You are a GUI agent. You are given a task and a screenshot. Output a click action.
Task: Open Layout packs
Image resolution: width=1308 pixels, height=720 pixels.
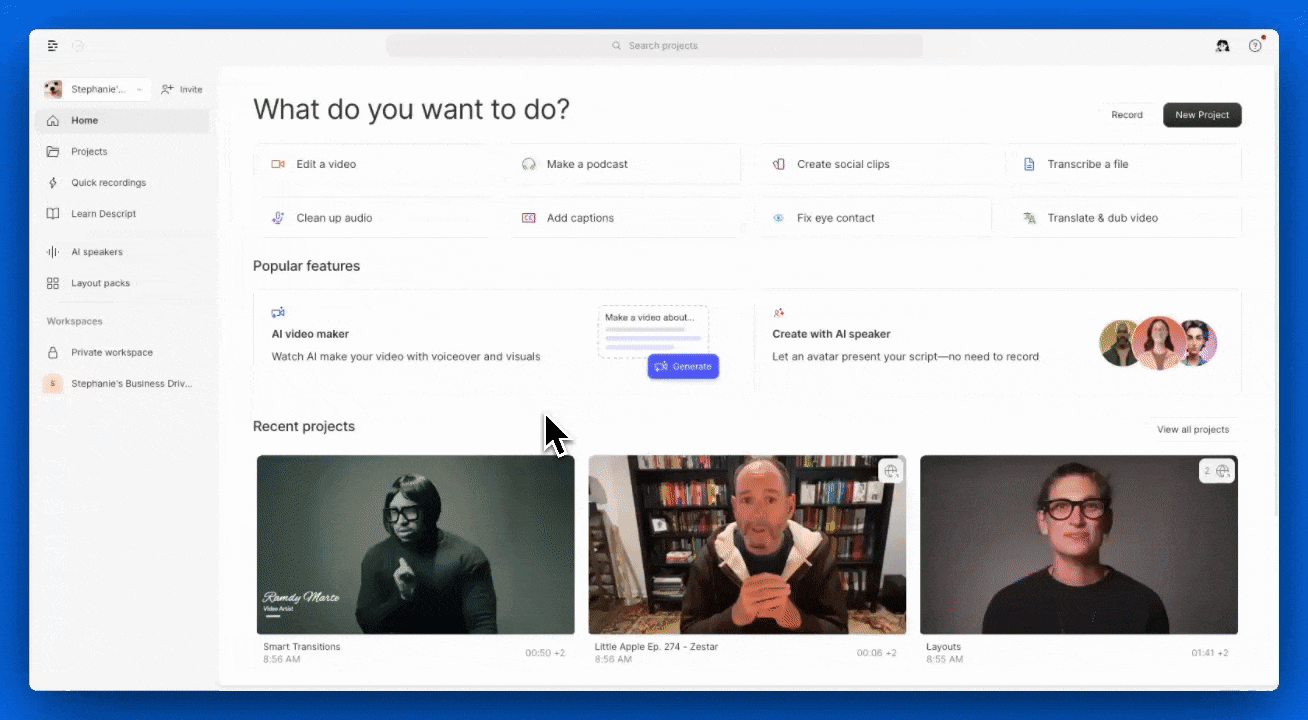click(x=99, y=283)
